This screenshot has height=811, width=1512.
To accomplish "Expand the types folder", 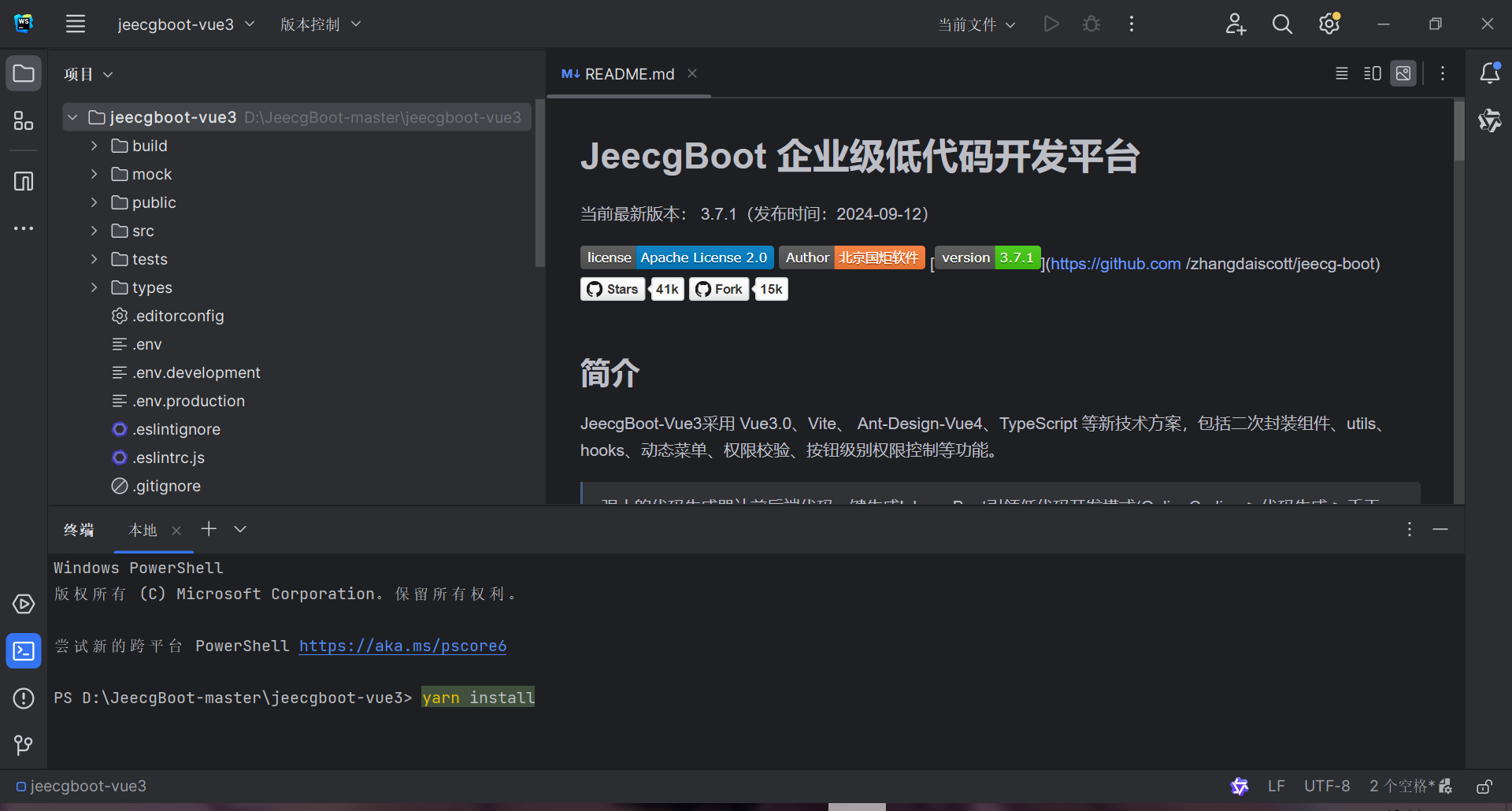I will click(94, 287).
